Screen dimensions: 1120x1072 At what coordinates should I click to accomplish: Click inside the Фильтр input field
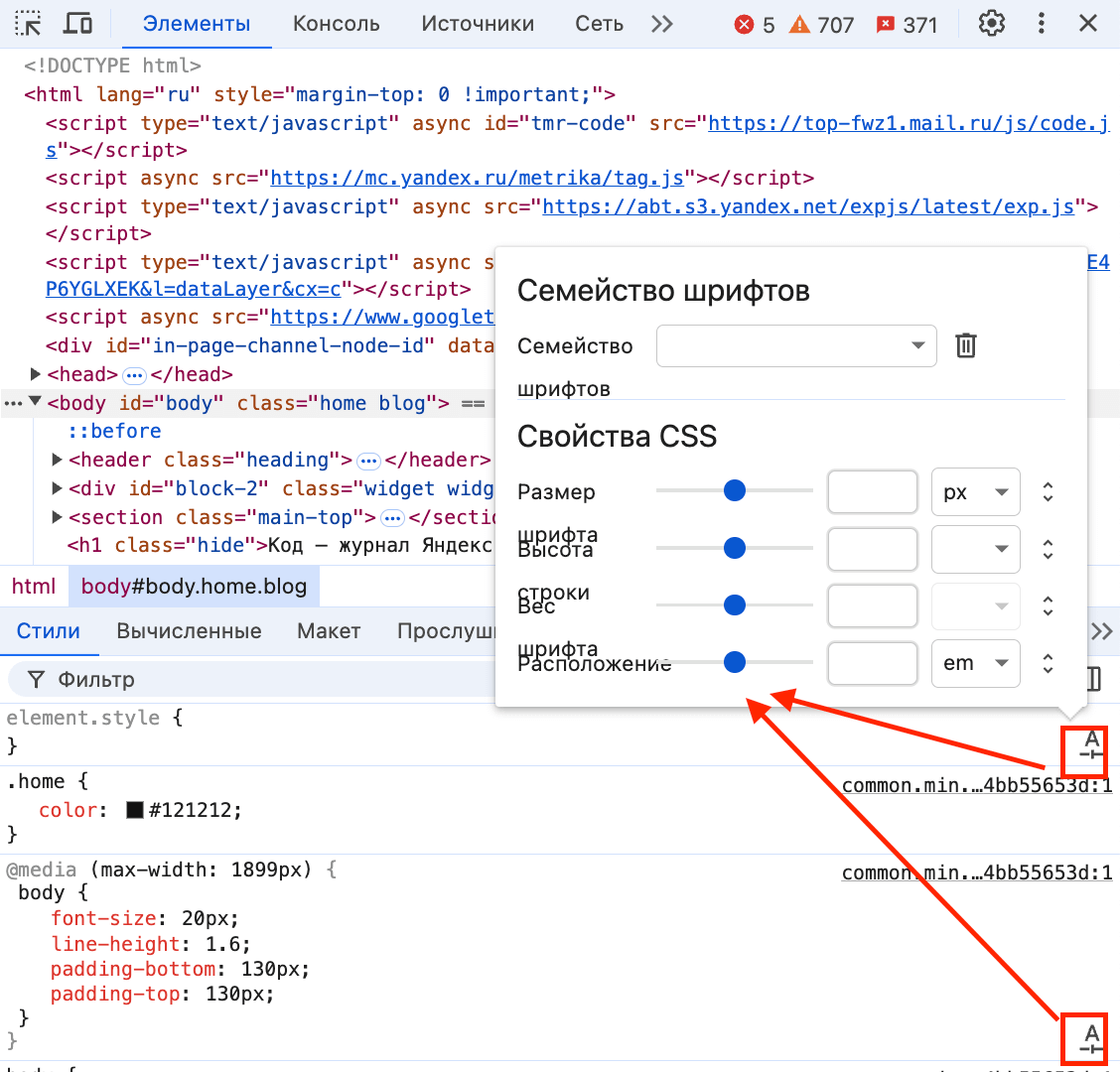tap(109, 679)
